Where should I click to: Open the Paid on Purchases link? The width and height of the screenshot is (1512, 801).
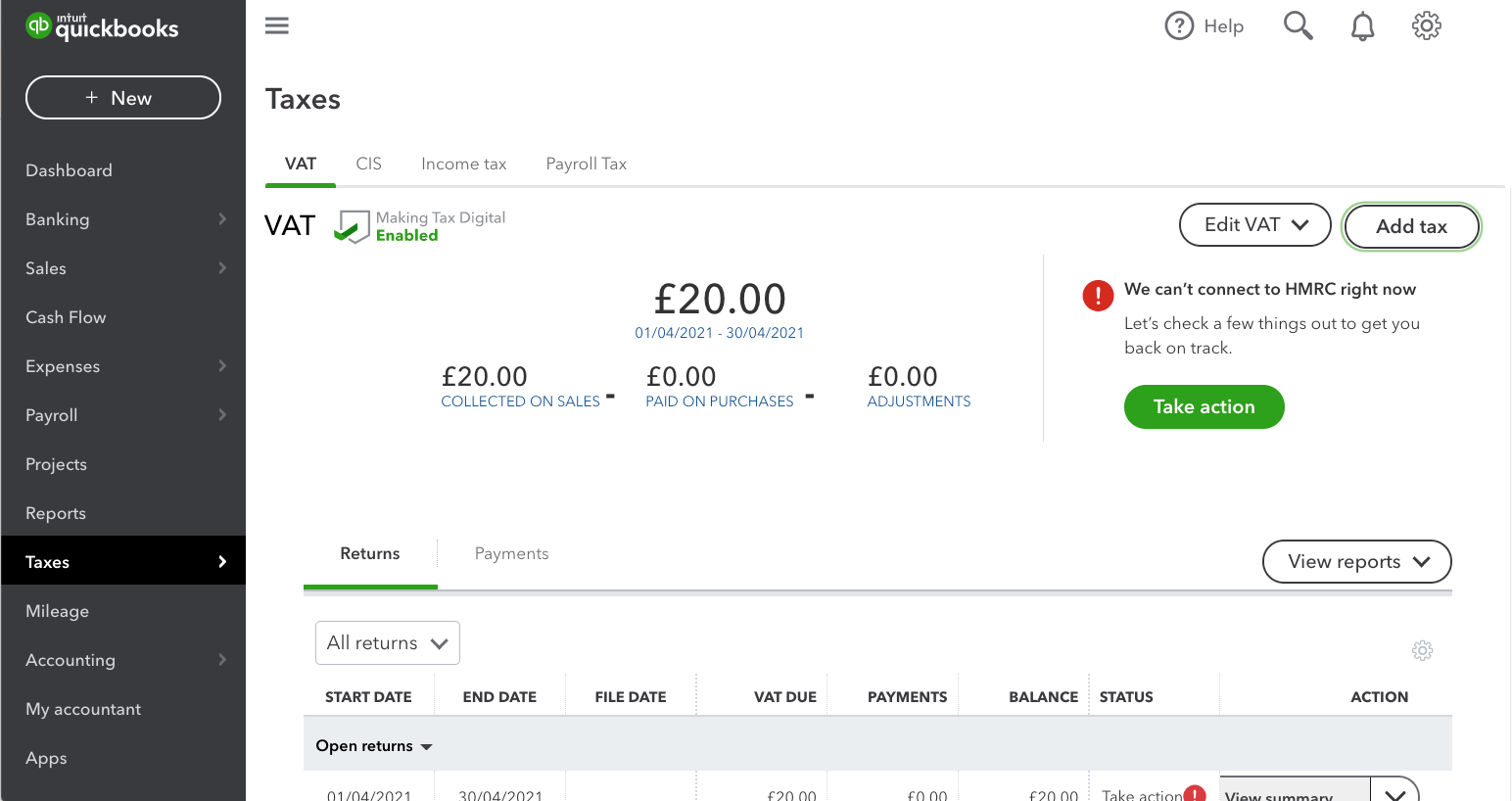pos(719,401)
